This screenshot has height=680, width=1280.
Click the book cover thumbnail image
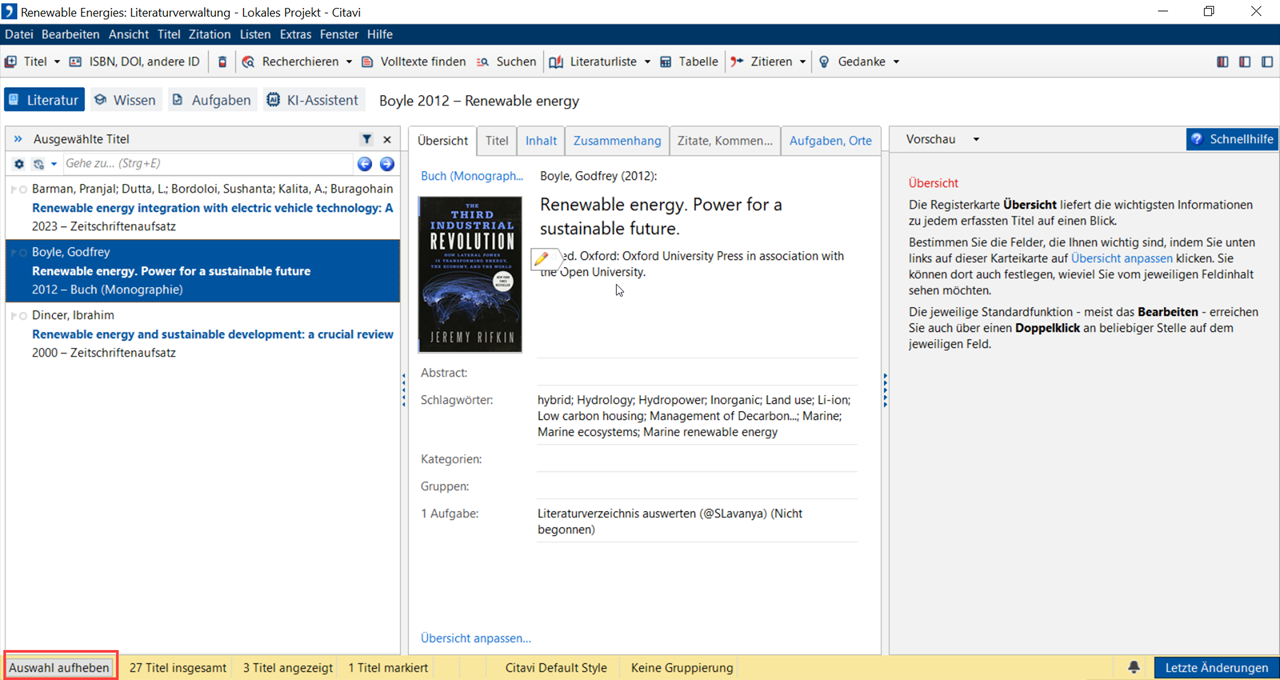(470, 274)
